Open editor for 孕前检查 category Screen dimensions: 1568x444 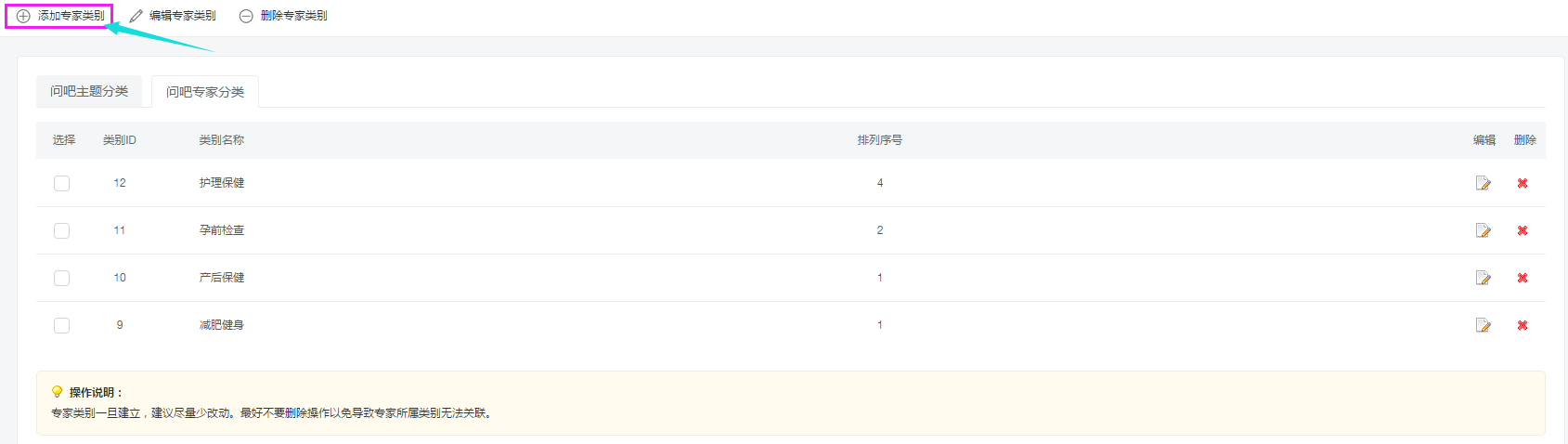[1483, 230]
